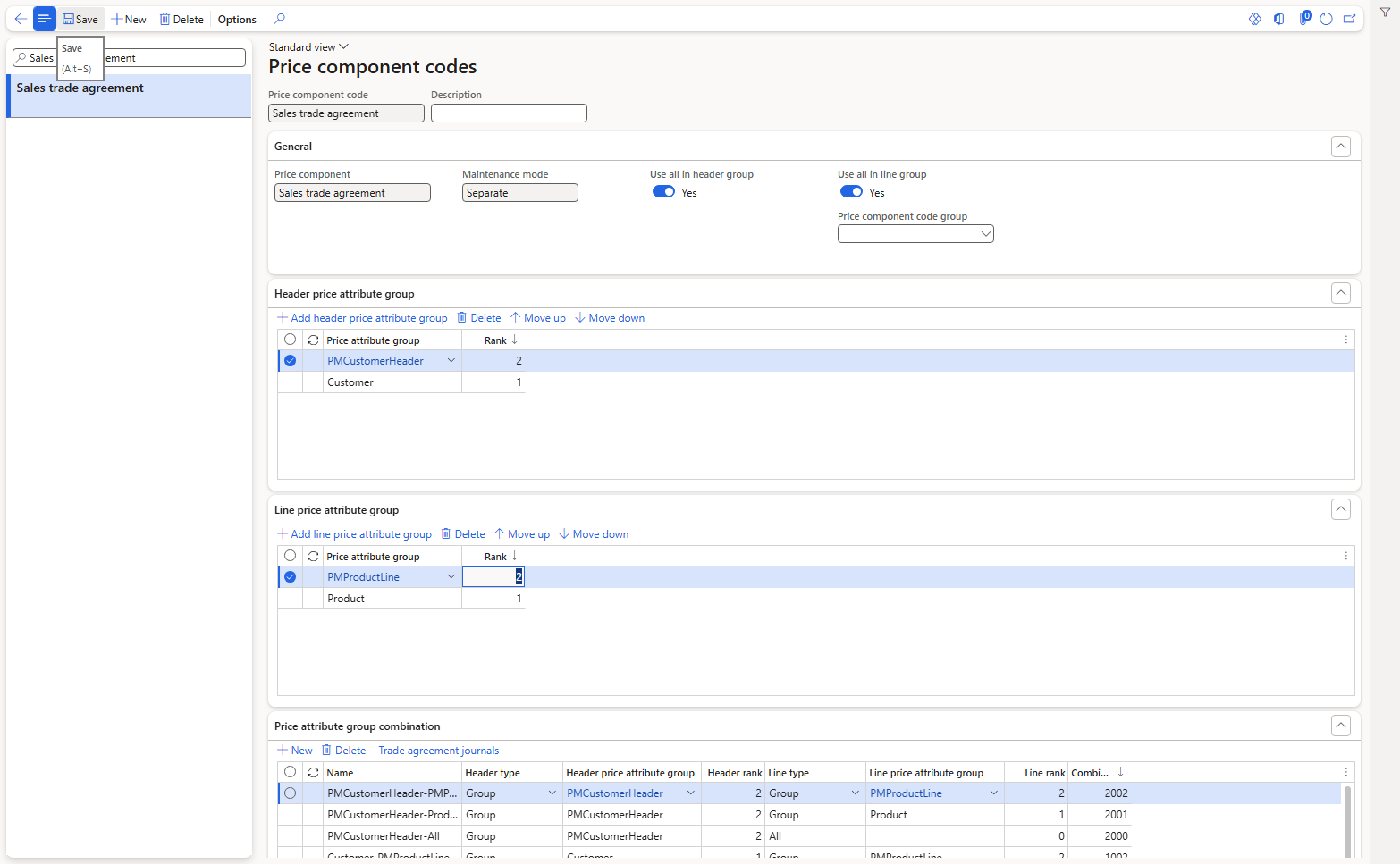1400x864 pixels.
Task: Toggle Use all in header group
Action: click(663, 192)
